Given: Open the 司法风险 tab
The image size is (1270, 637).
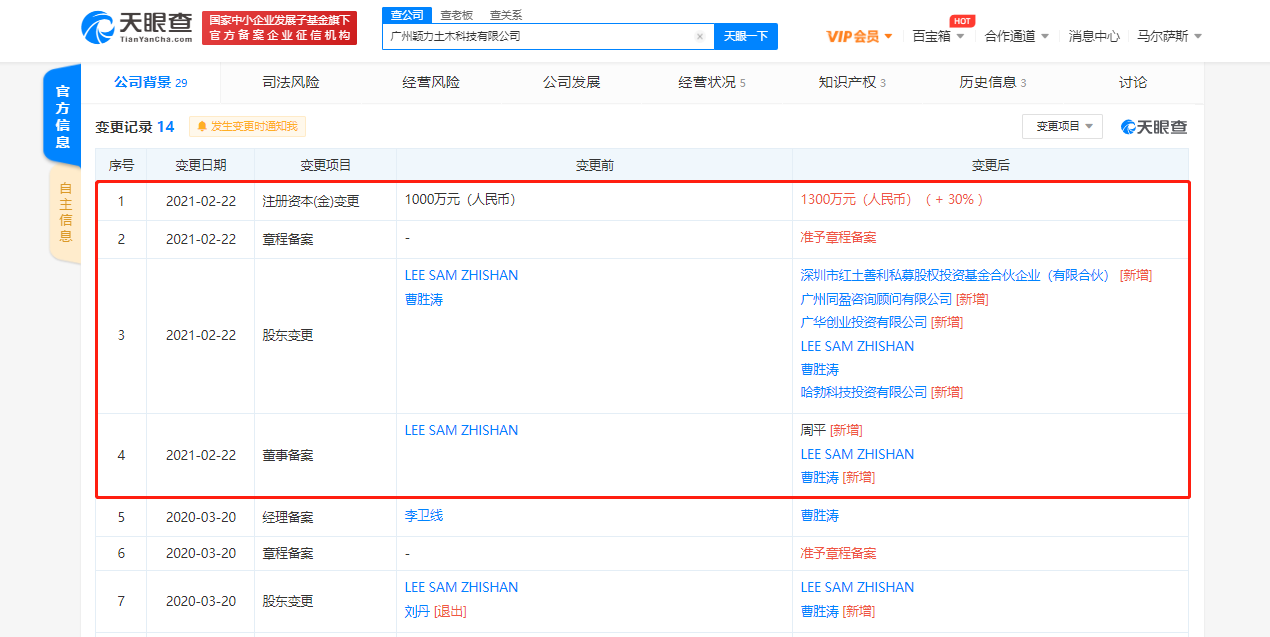Looking at the screenshot, I should pos(291,82).
